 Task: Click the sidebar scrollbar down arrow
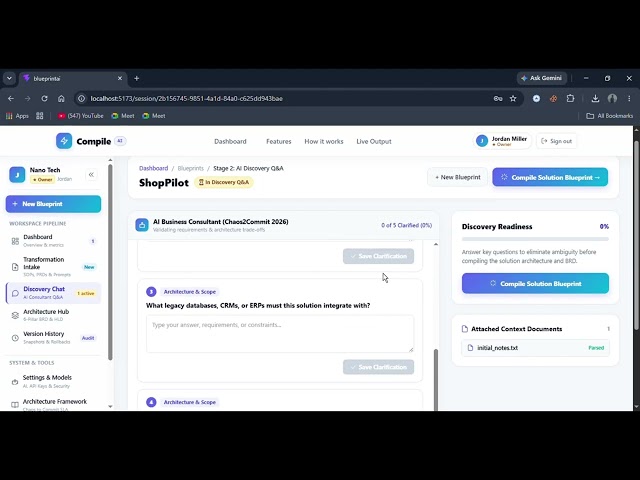click(110, 406)
